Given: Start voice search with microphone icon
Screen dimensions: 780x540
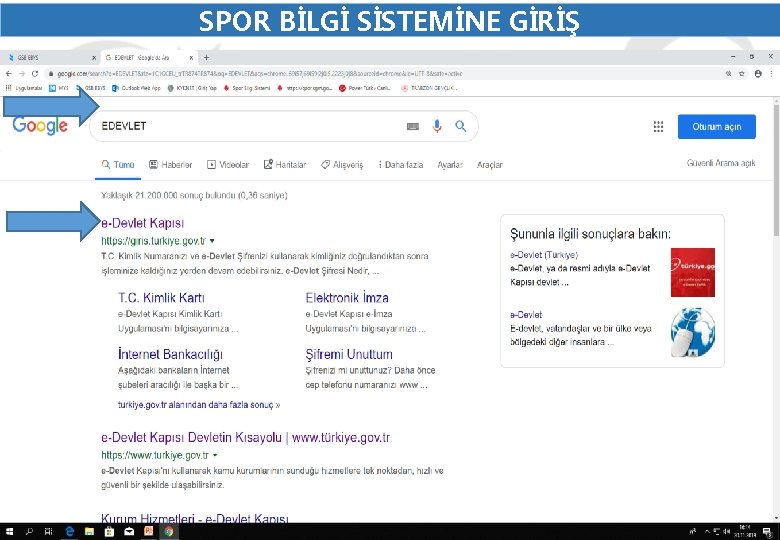Looking at the screenshot, I should (437, 126).
